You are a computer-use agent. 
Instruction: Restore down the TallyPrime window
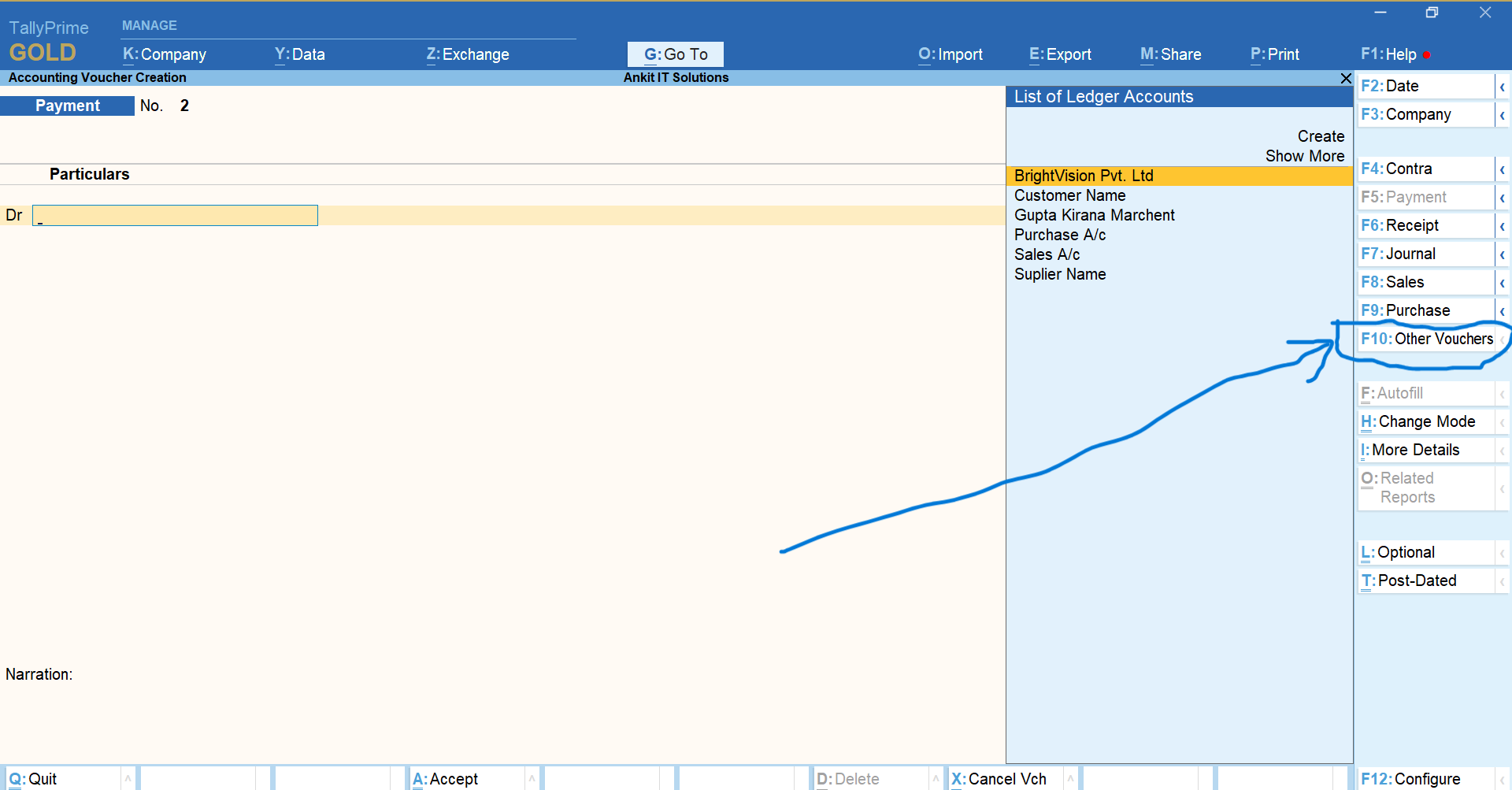(x=1432, y=13)
